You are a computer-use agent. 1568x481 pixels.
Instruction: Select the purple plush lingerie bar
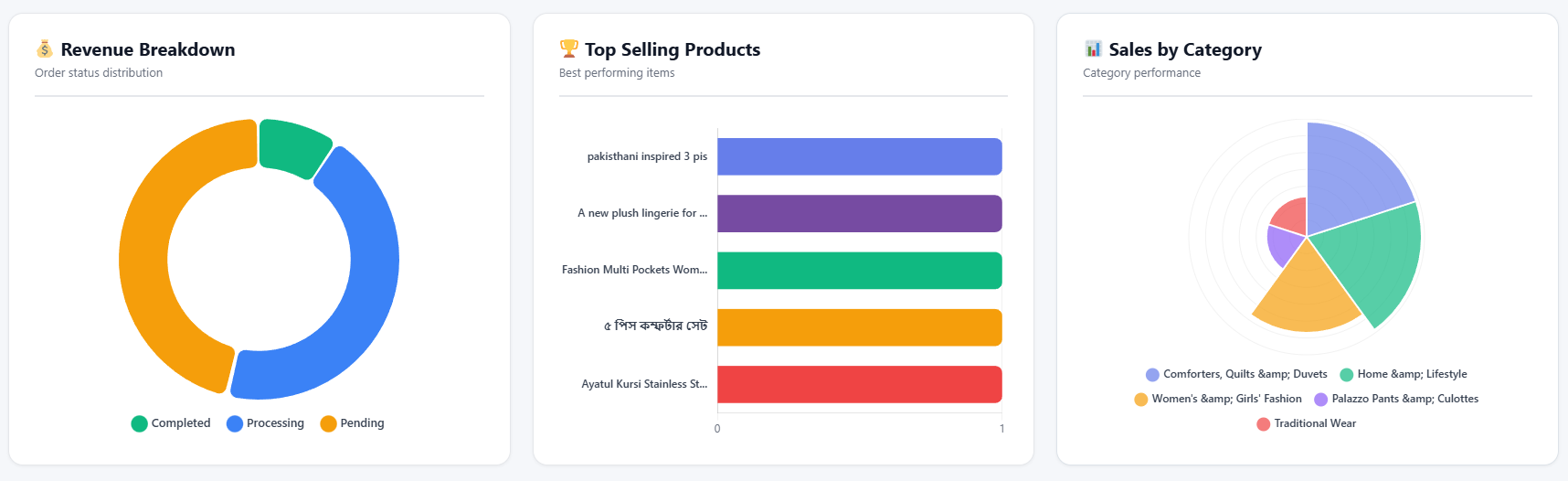point(859,213)
